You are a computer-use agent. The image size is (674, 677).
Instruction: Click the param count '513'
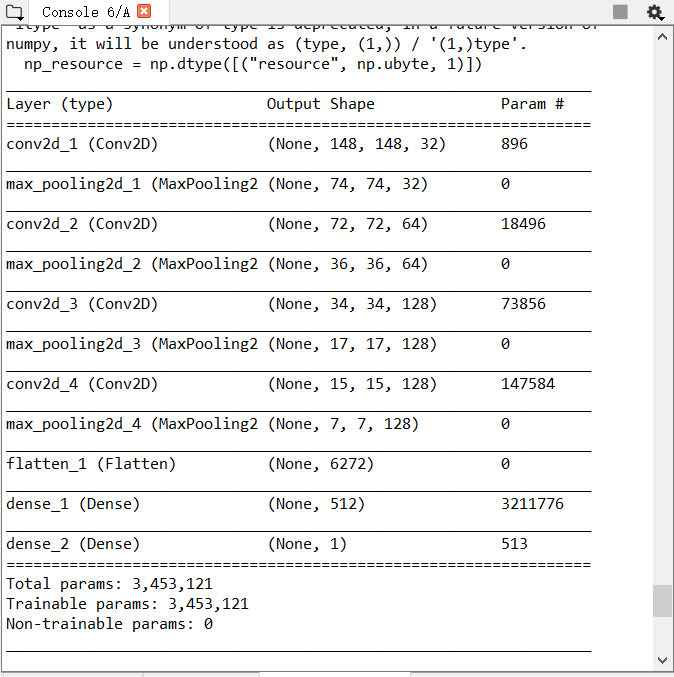pos(514,544)
